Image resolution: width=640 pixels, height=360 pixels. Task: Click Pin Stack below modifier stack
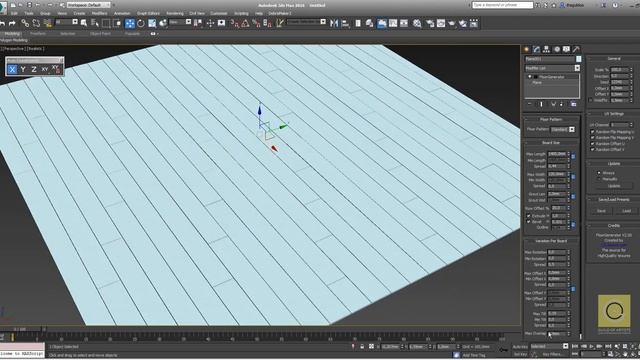click(530, 104)
